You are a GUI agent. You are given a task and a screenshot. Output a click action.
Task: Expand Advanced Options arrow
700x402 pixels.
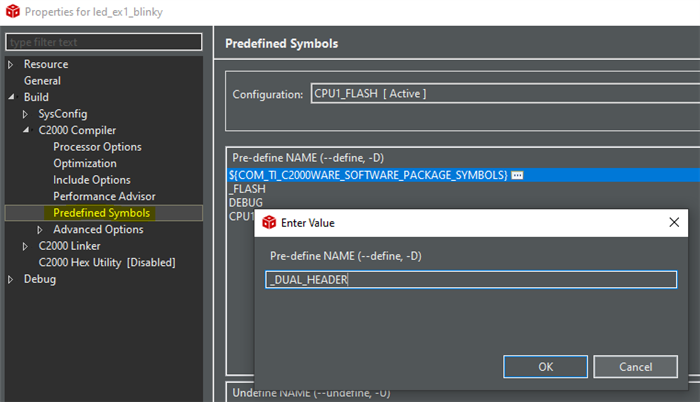pos(40,230)
